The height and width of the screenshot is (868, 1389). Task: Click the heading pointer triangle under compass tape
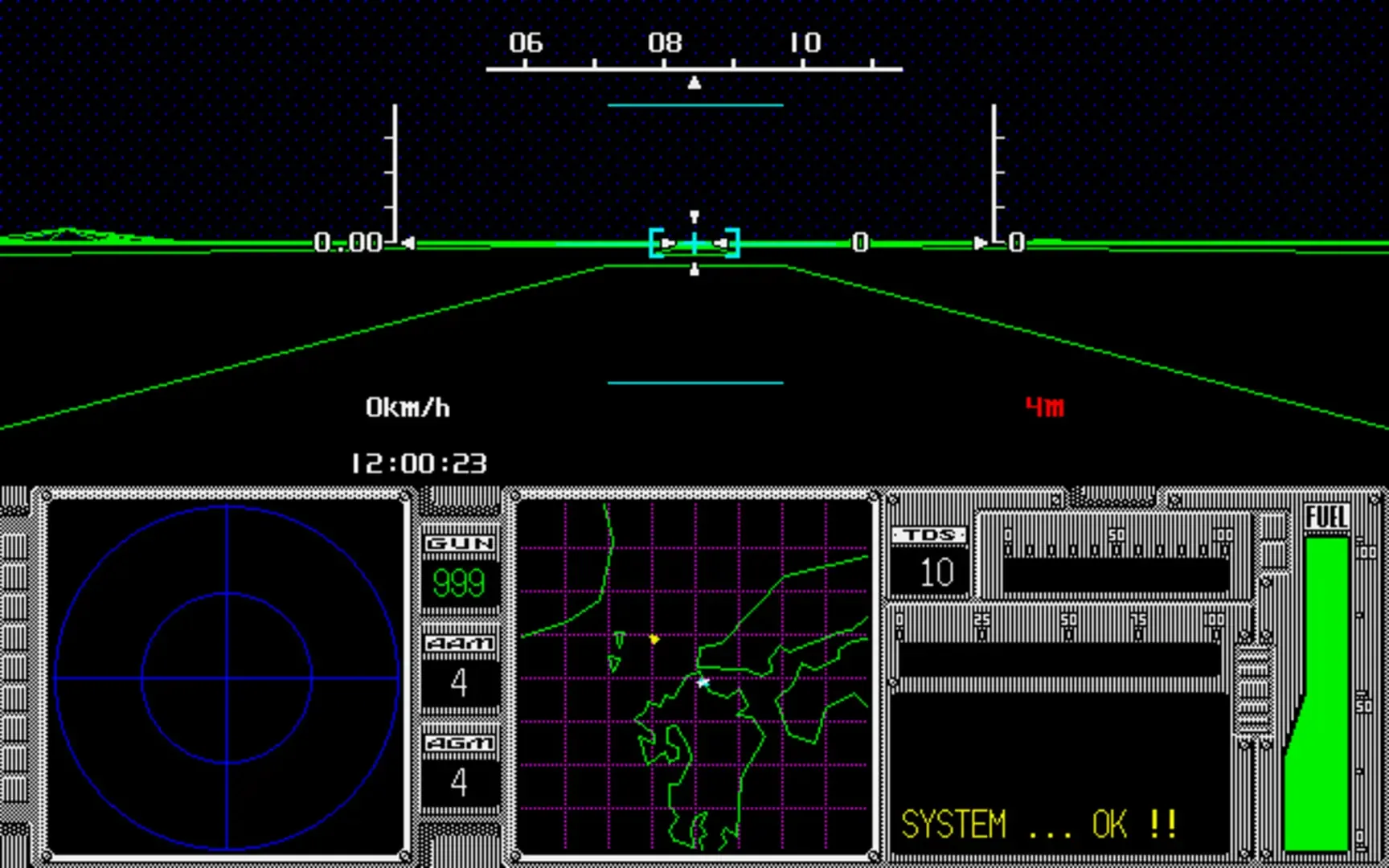pyautogui.click(x=694, y=83)
